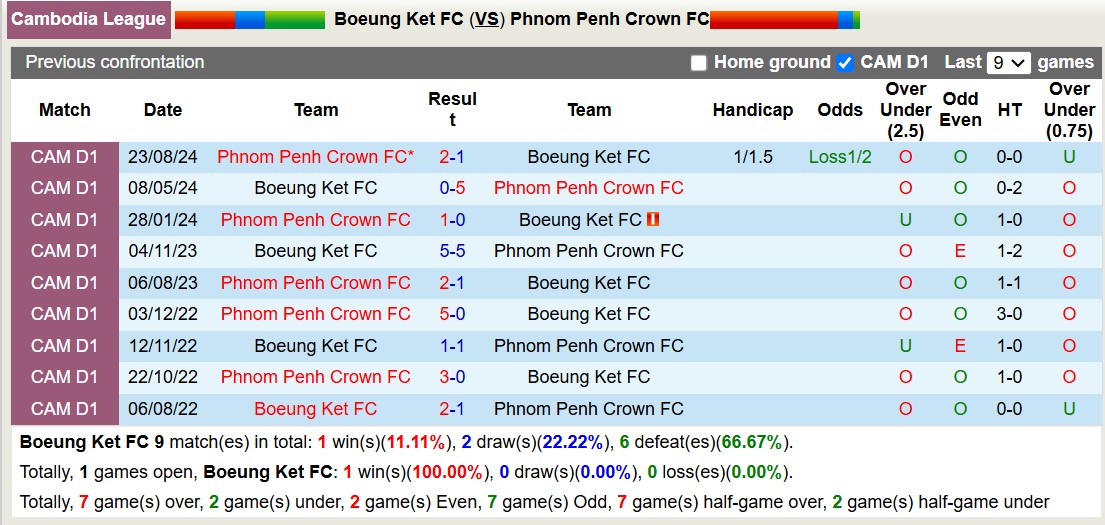Select CAM D1 league in 12/11/22 row
This screenshot has width=1105, height=525.
pos(65,346)
